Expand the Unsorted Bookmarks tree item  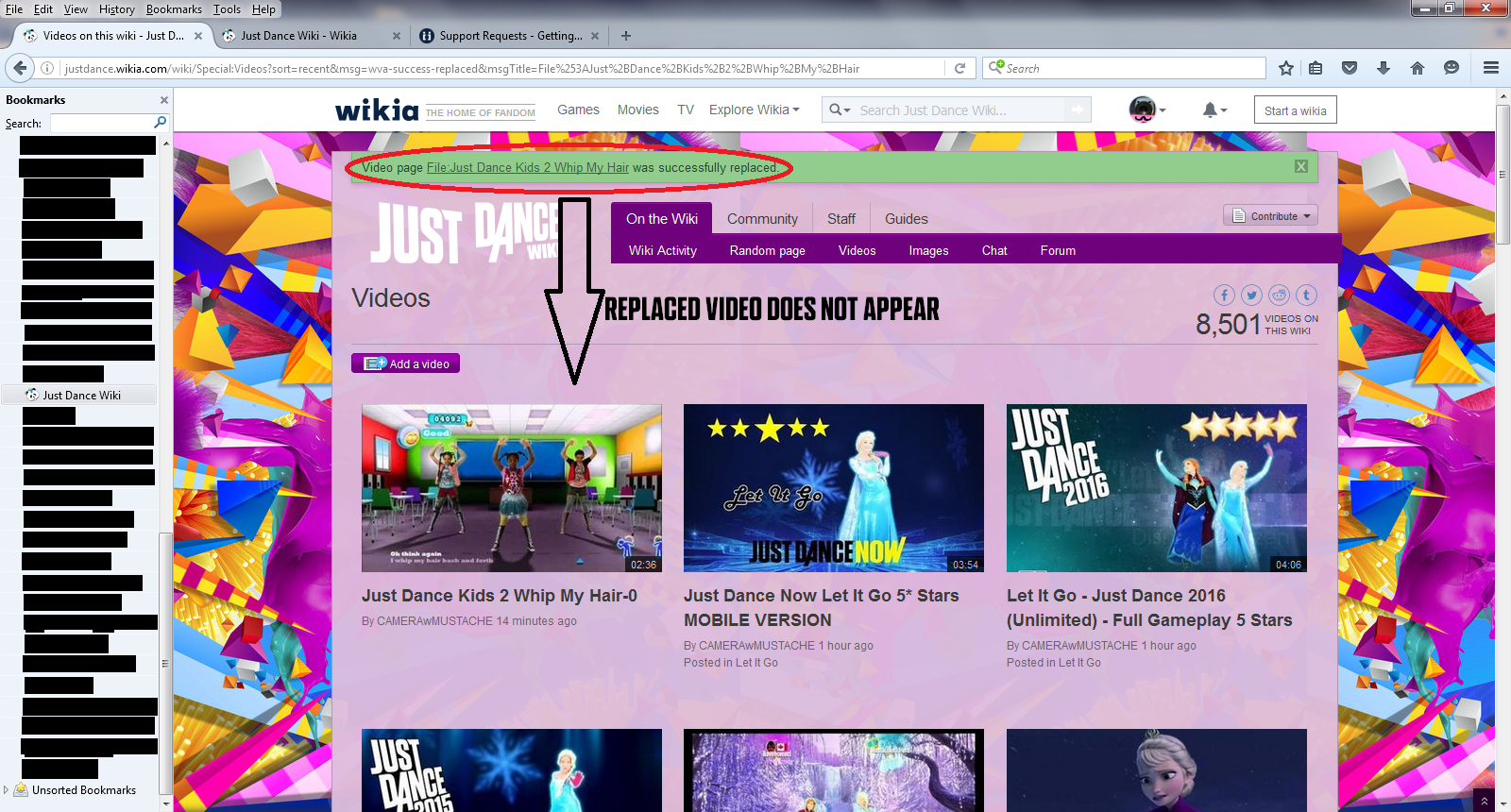[7, 790]
